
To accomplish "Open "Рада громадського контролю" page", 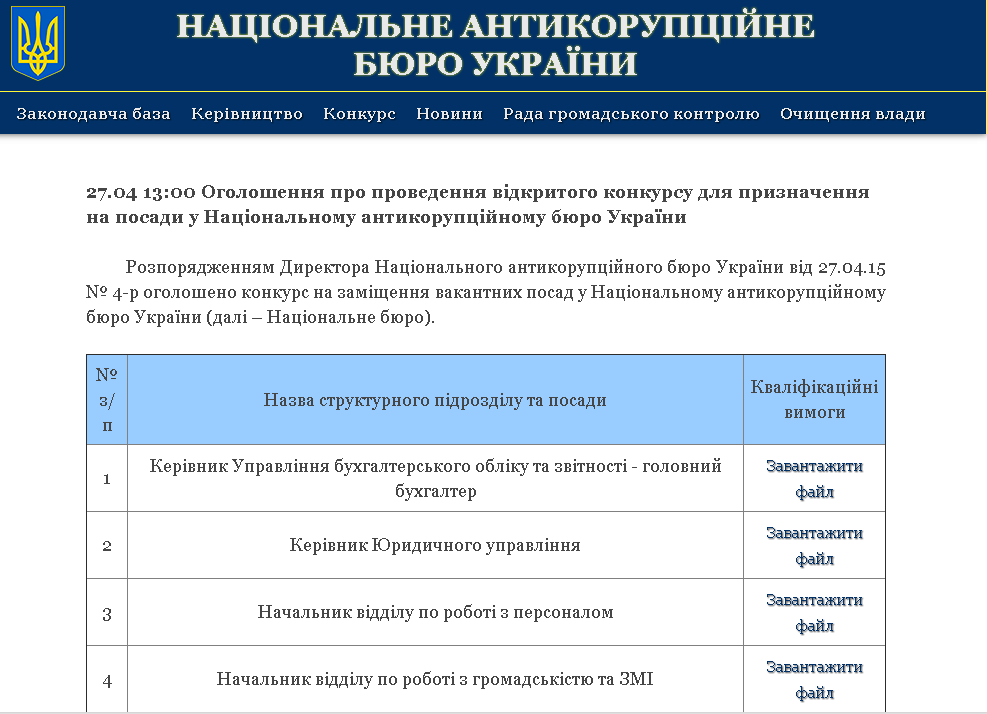I will (631, 114).
